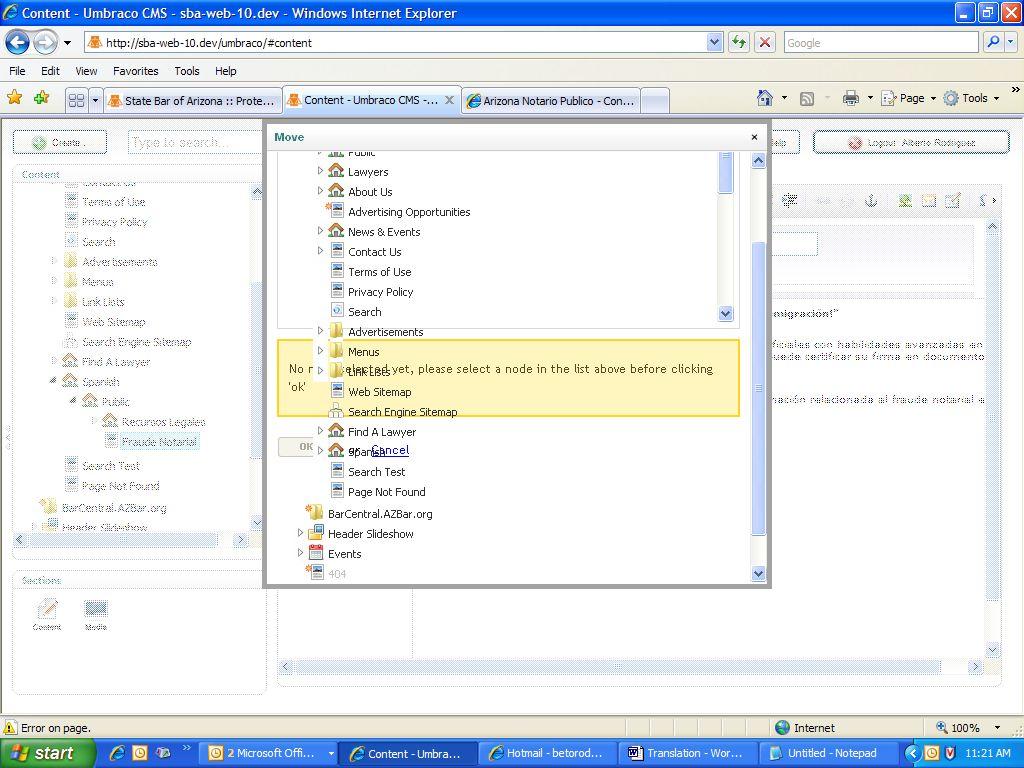Open the Media section icon
This screenshot has height=768, width=1024.
(x=96, y=615)
